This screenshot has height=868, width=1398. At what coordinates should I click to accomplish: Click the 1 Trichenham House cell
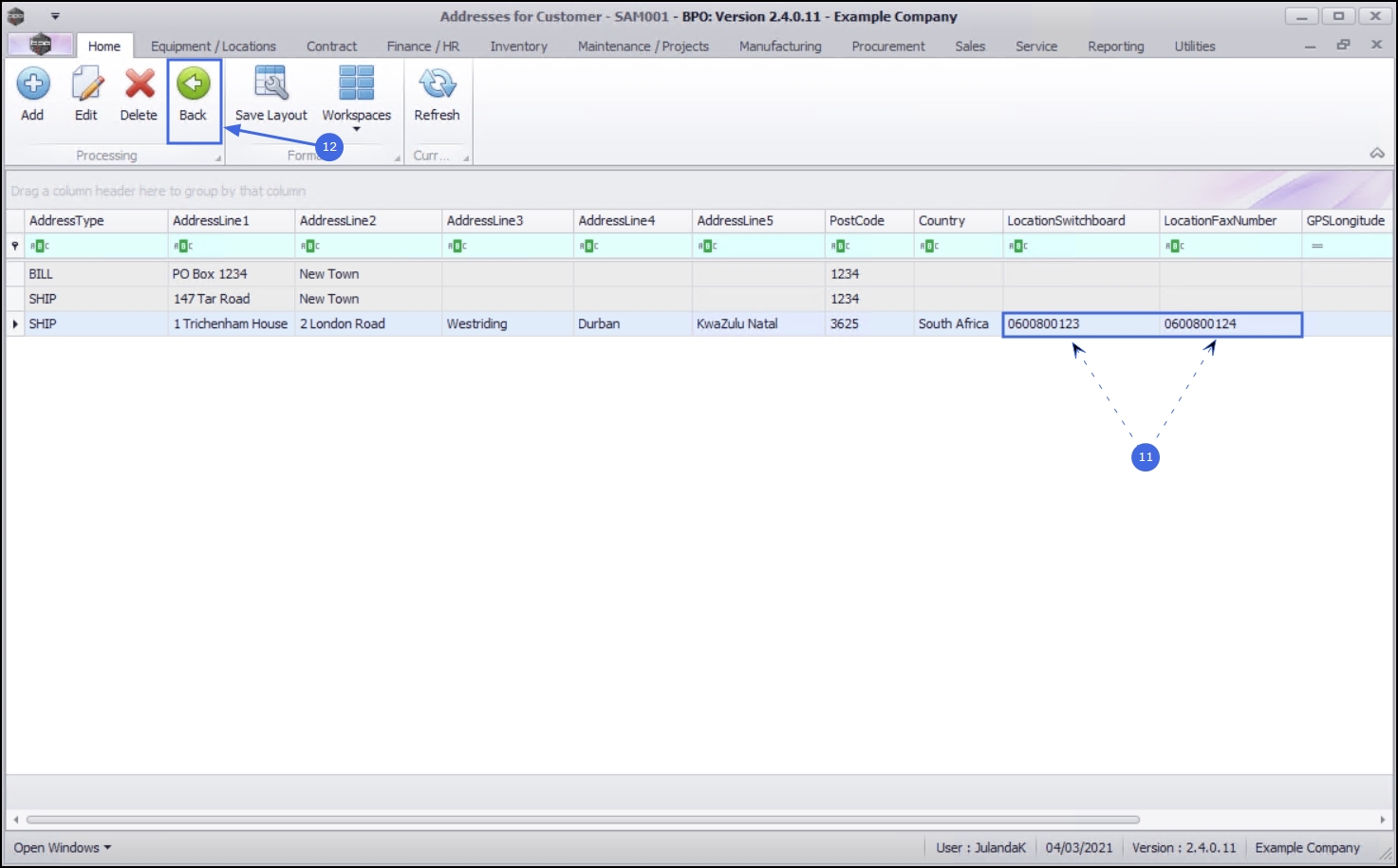pyautogui.click(x=232, y=323)
